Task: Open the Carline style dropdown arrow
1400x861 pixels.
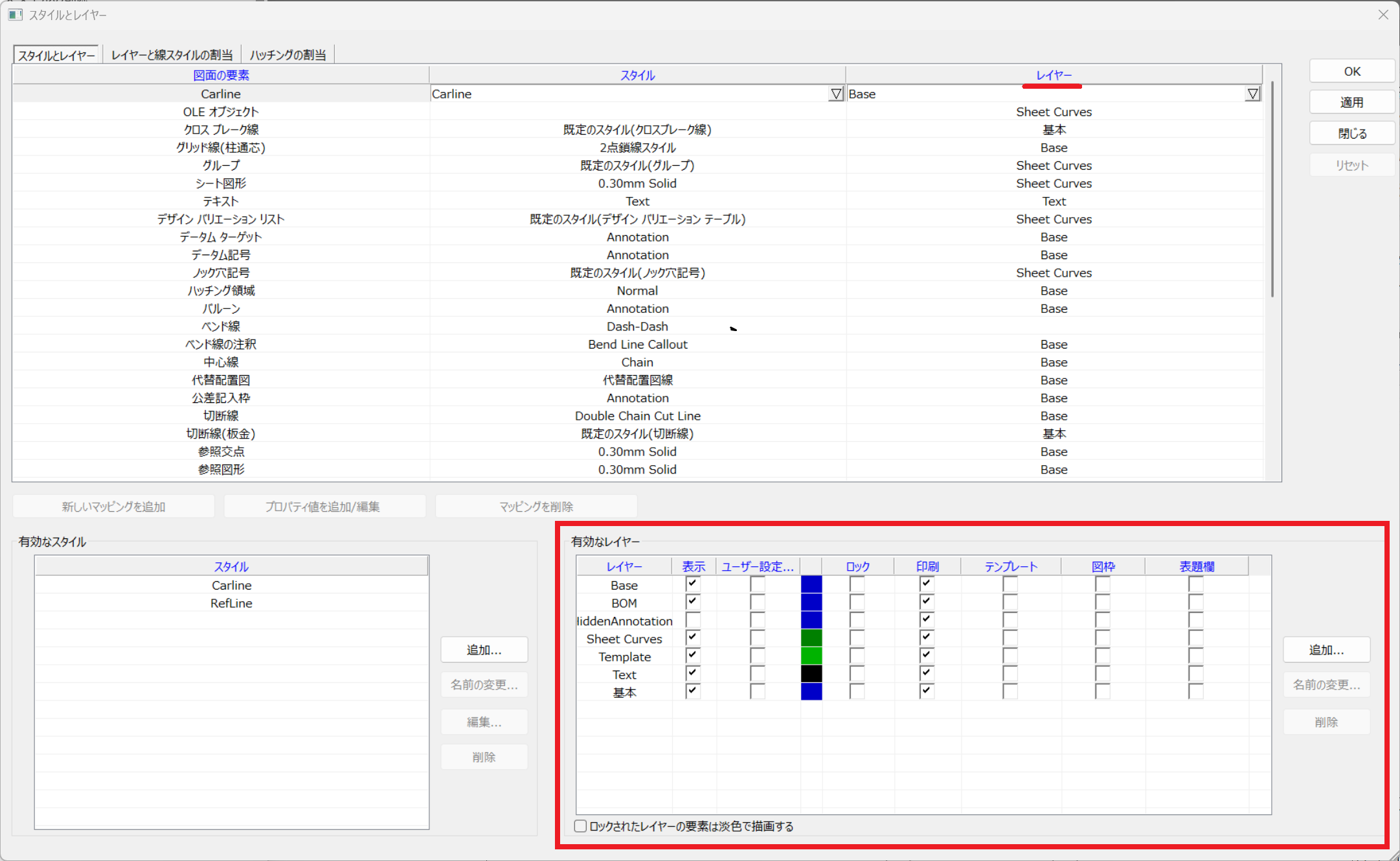Action: (836, 94)
